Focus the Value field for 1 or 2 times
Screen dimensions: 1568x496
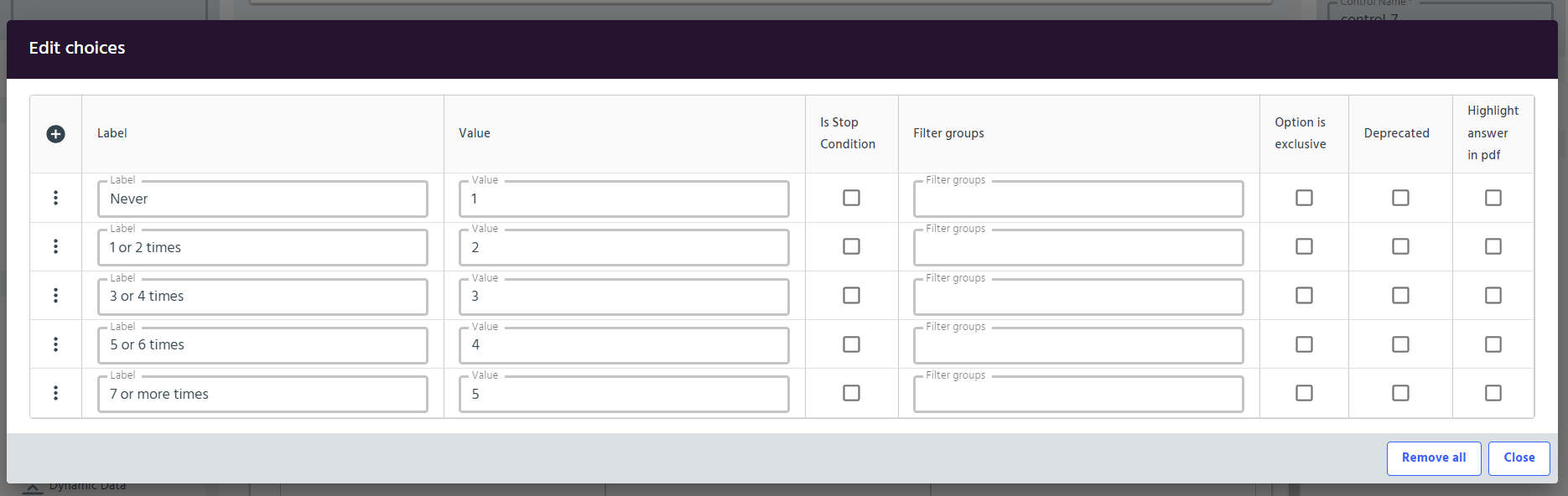point(624,248)
